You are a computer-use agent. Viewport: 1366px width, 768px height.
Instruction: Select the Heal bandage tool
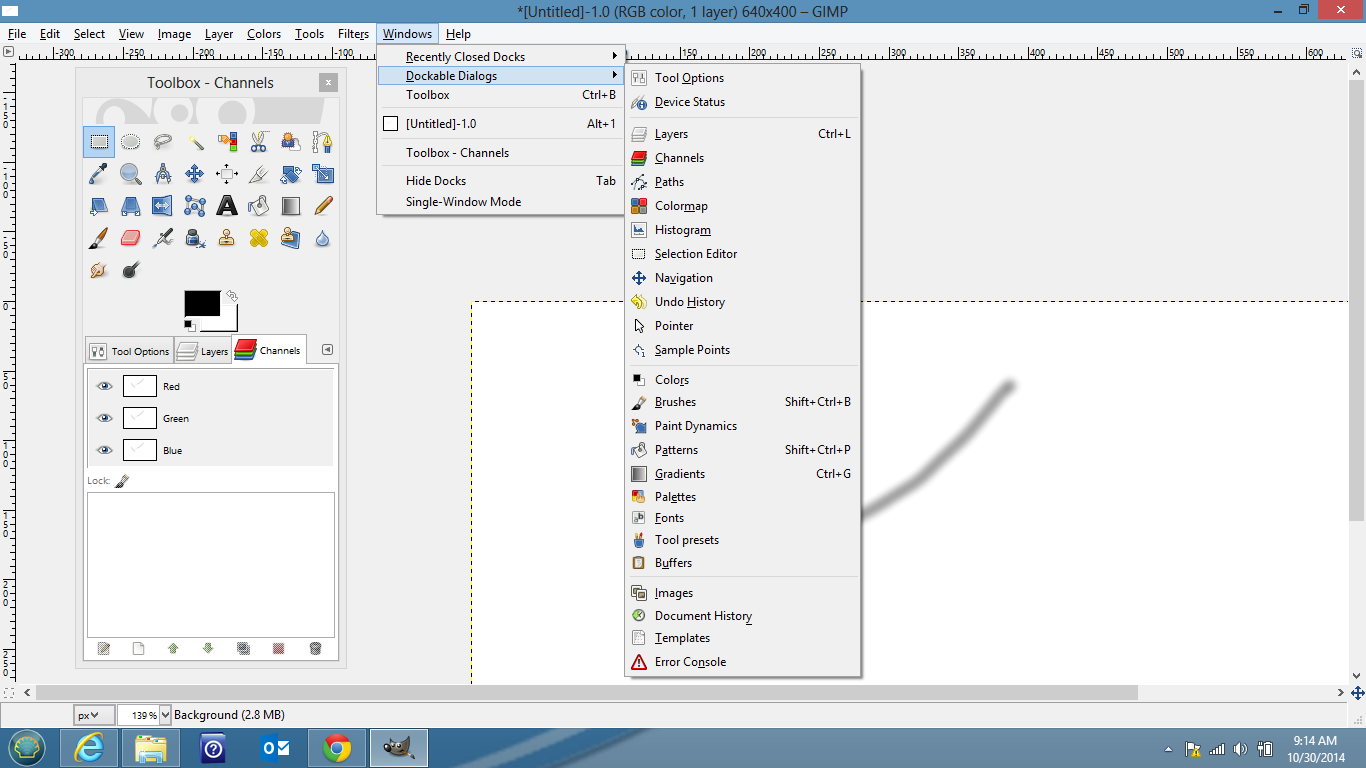tap(259, 238)
